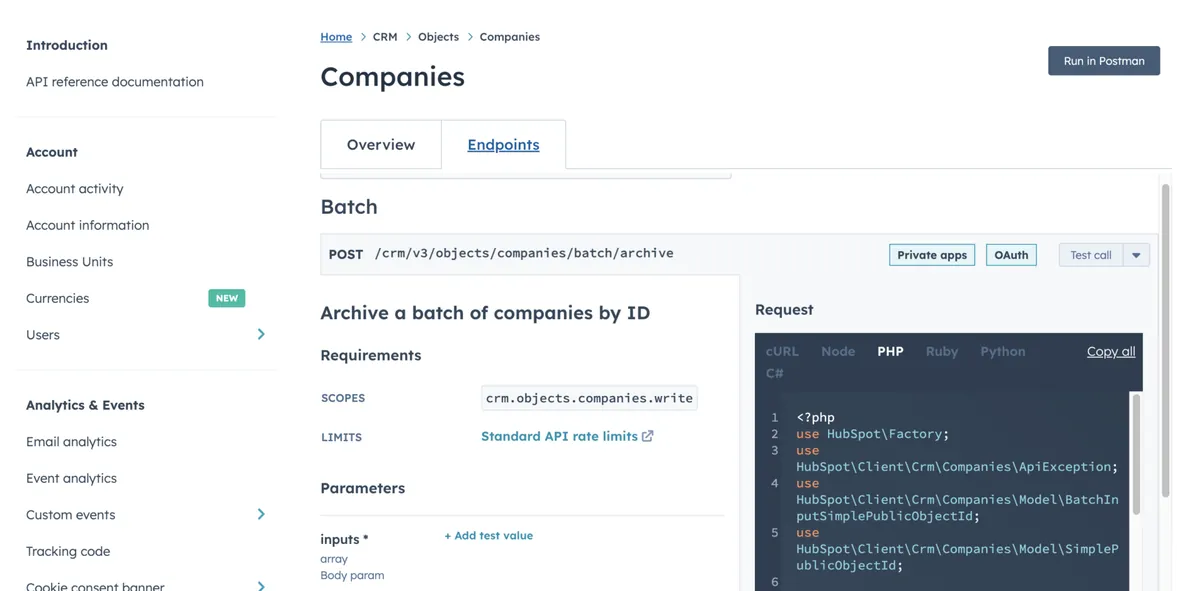Open Standard API rate limits link
1200x591 pixels.
tap(559, 436)
